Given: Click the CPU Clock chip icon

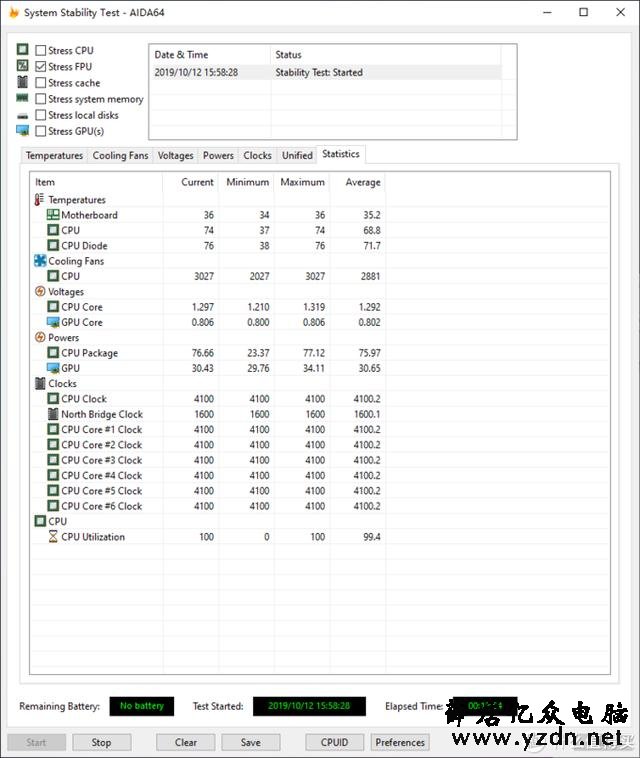Looking at the screenshot, I should point(53,399).
